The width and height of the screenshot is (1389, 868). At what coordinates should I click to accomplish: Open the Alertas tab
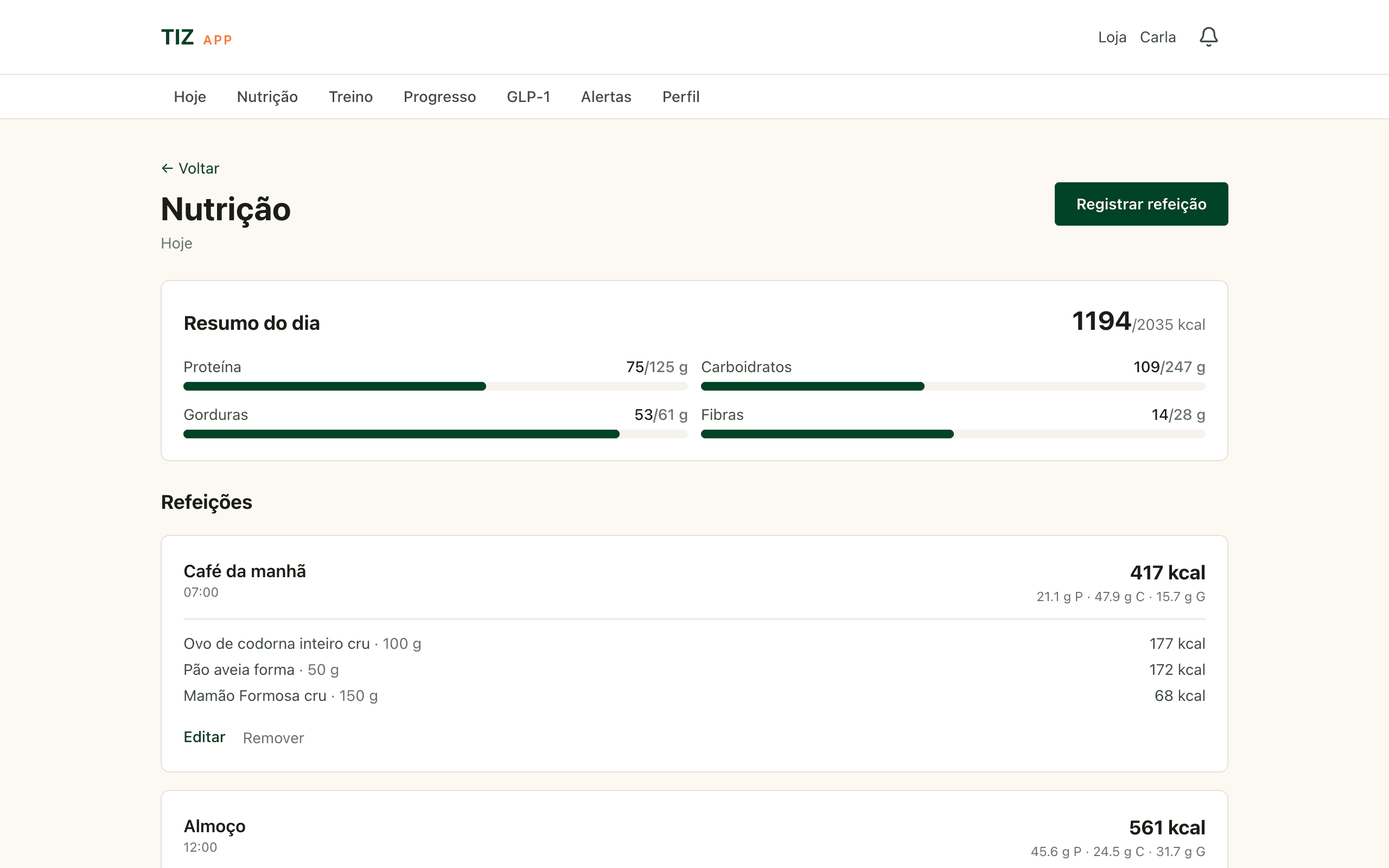[x=606, y=97]
